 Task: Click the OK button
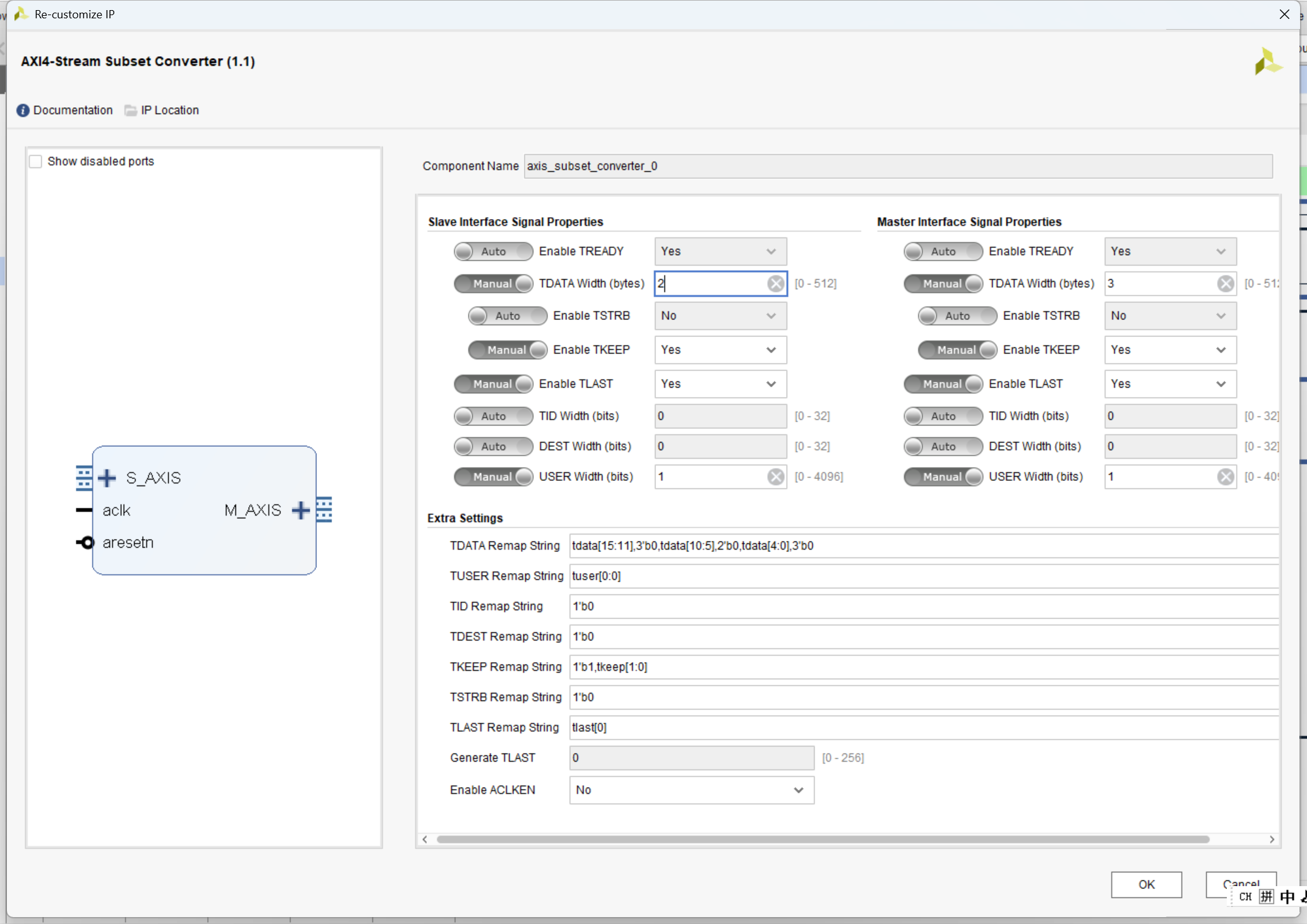pos(1146,884)
